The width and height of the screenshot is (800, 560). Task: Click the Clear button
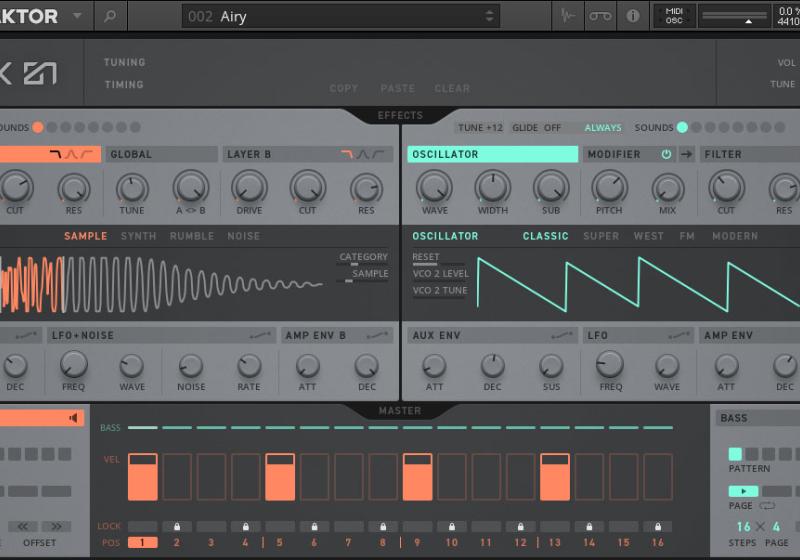coord(452,88)
